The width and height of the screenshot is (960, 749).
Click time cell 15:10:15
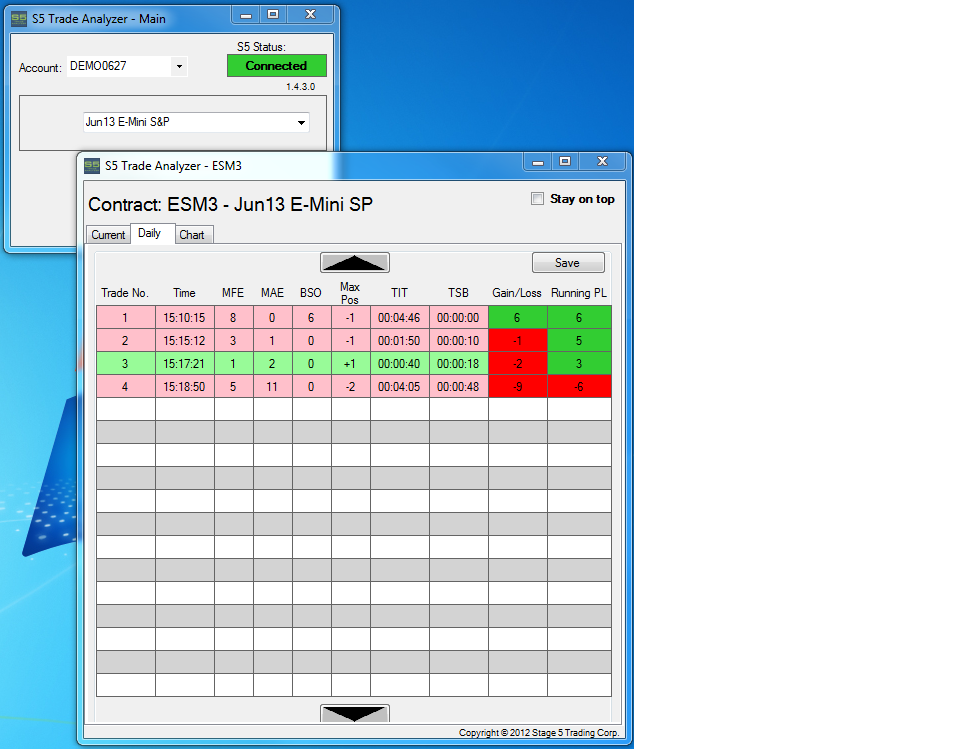click(184, 318)
